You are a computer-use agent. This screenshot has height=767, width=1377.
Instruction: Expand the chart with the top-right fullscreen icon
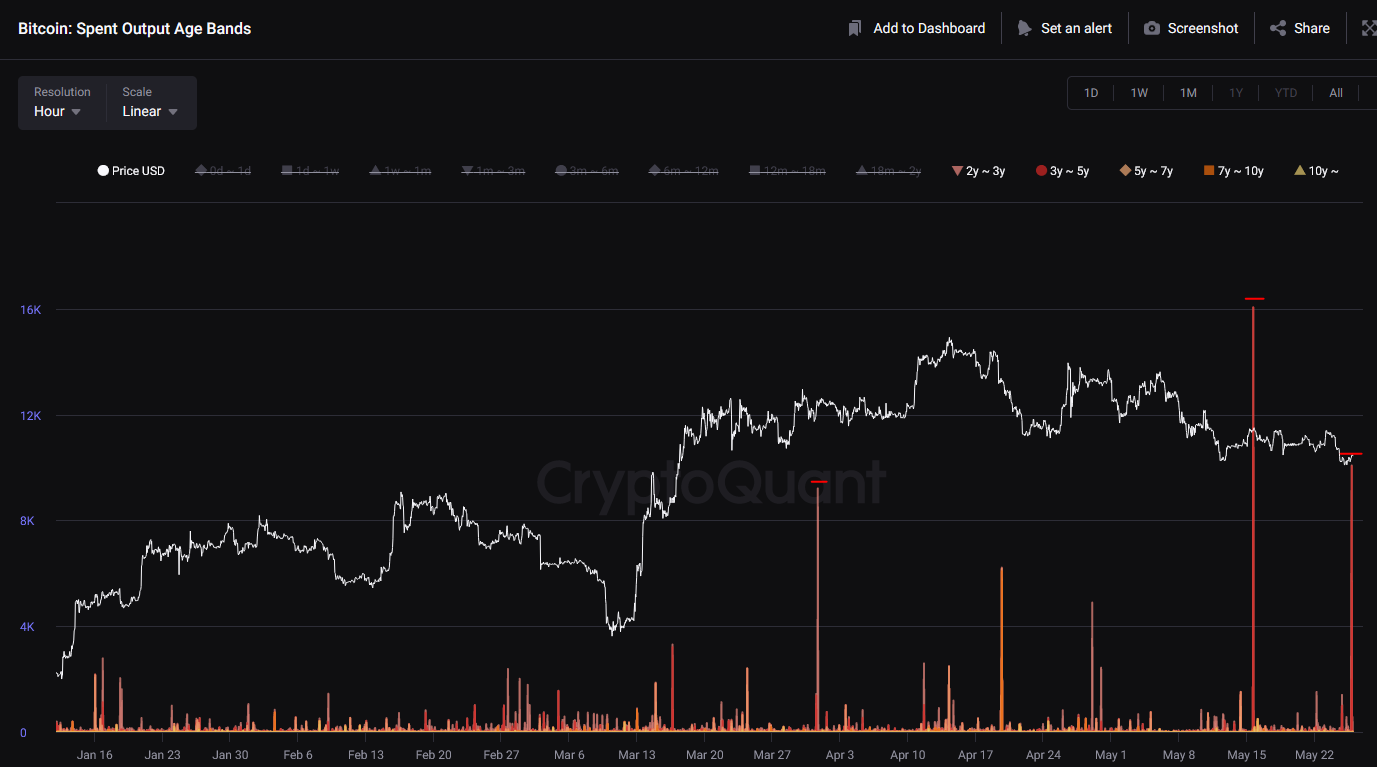[1371, 27]
